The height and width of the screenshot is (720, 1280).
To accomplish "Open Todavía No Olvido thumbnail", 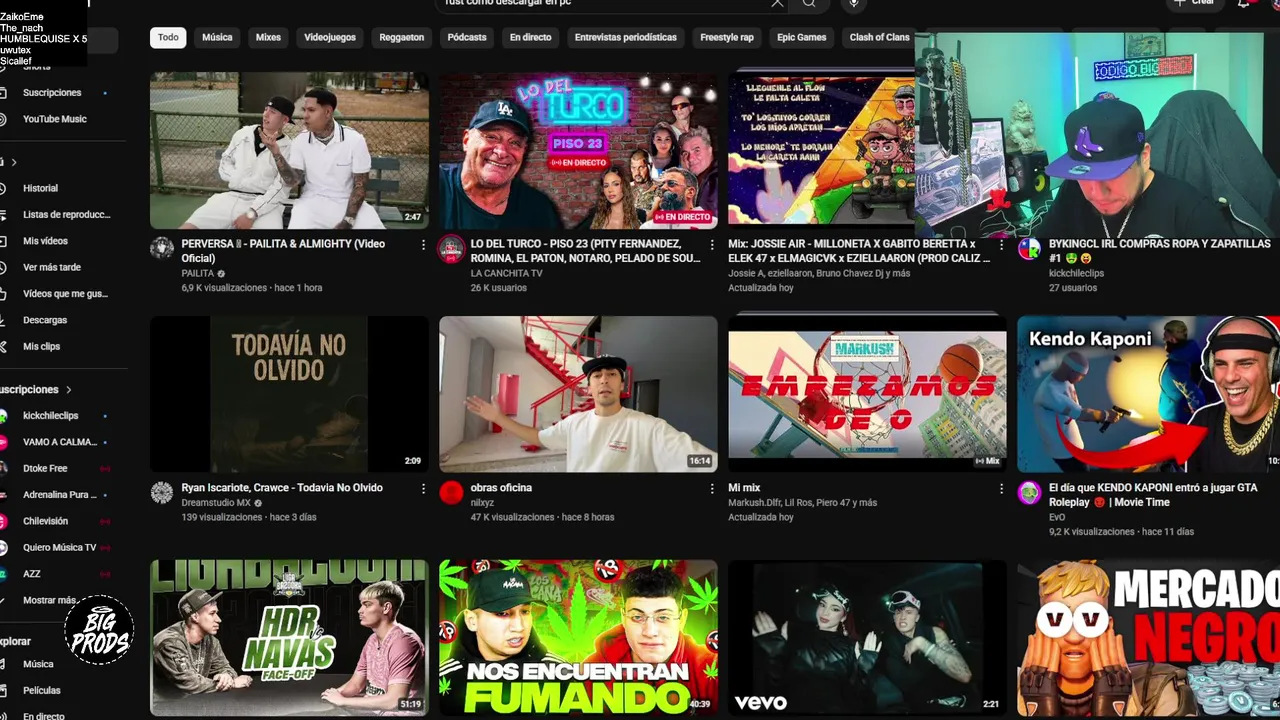I will tap(289, 394).
